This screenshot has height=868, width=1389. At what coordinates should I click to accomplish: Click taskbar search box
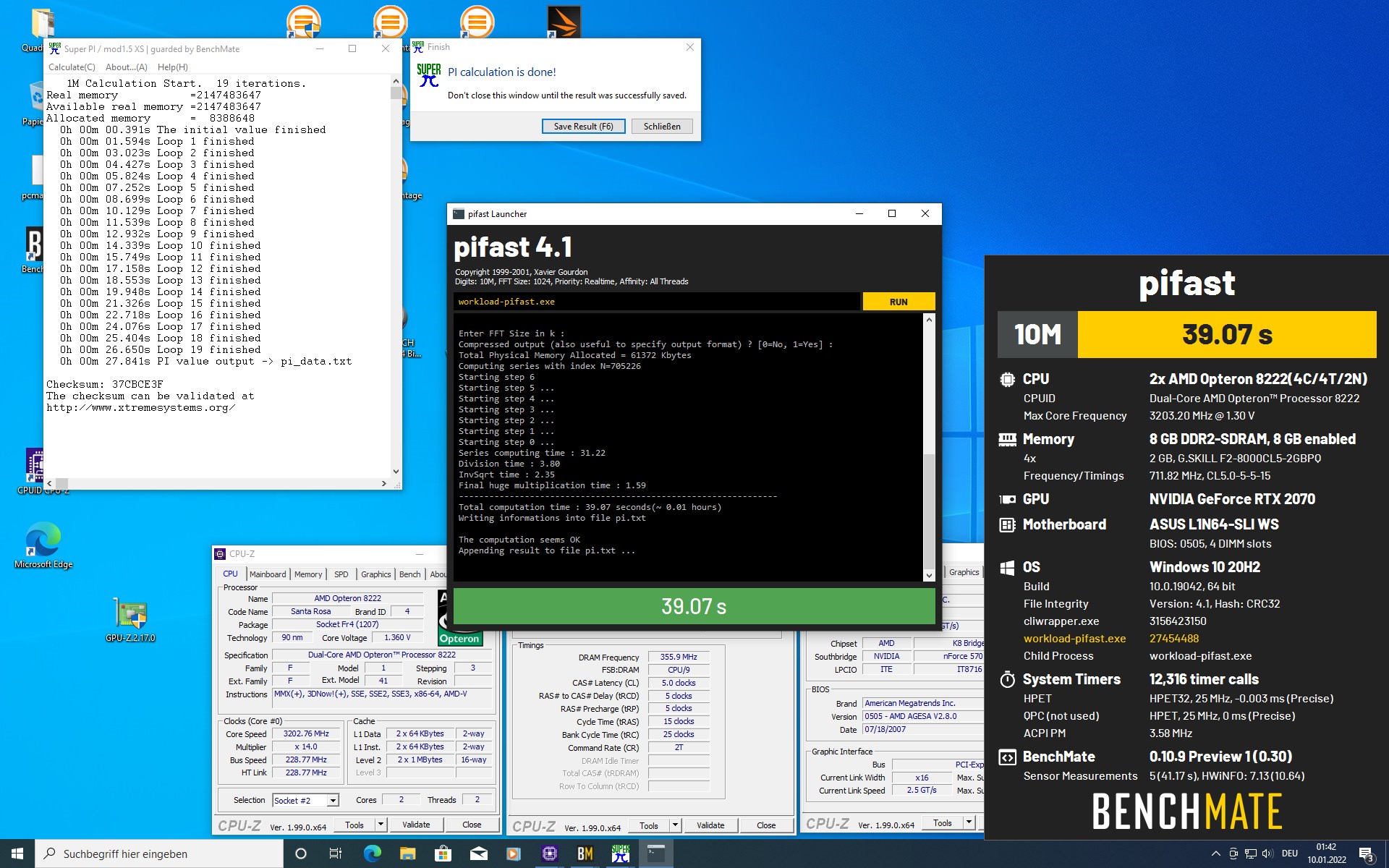tap(159, 854)
